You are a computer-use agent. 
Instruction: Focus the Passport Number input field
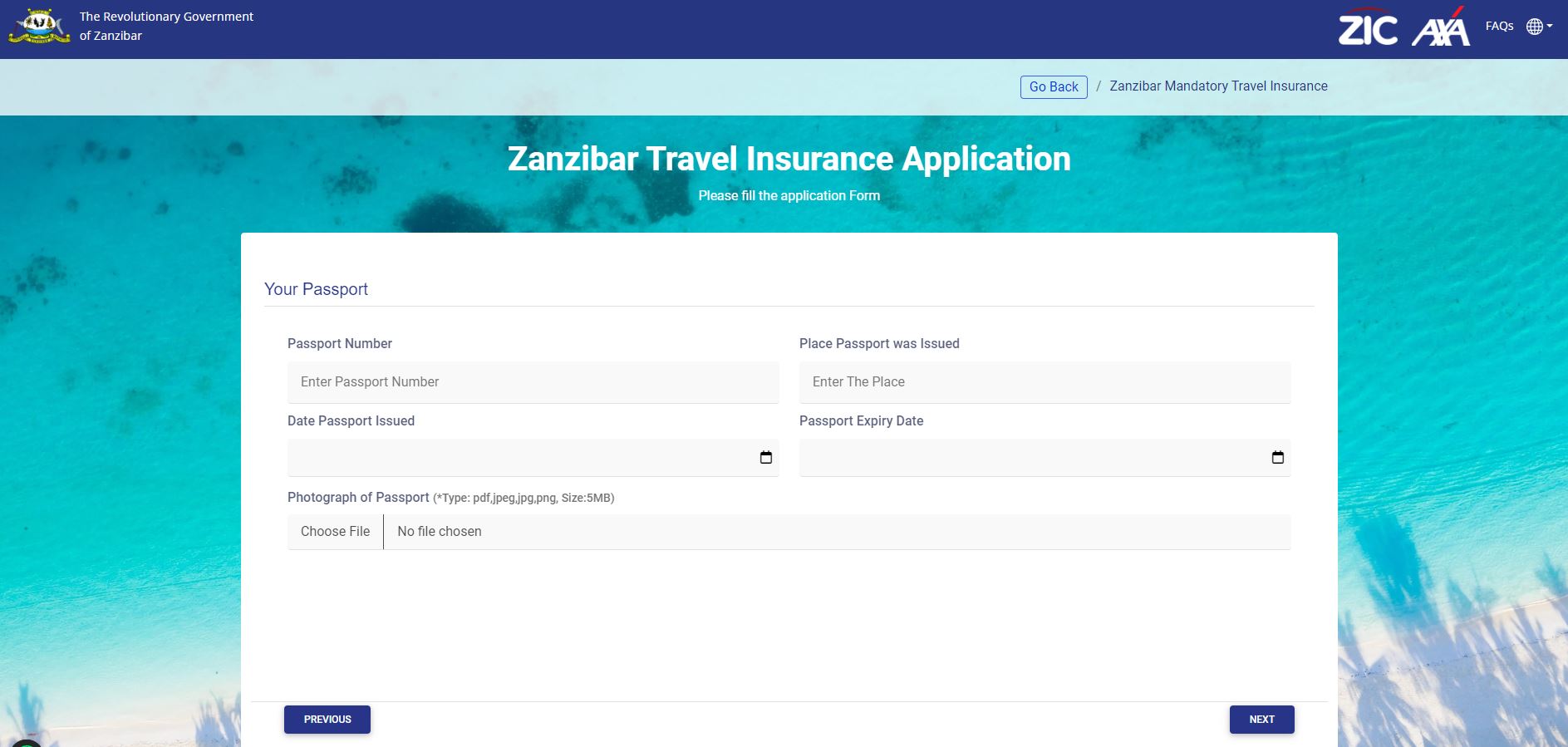pyautogui.click(x=533, y=382)
